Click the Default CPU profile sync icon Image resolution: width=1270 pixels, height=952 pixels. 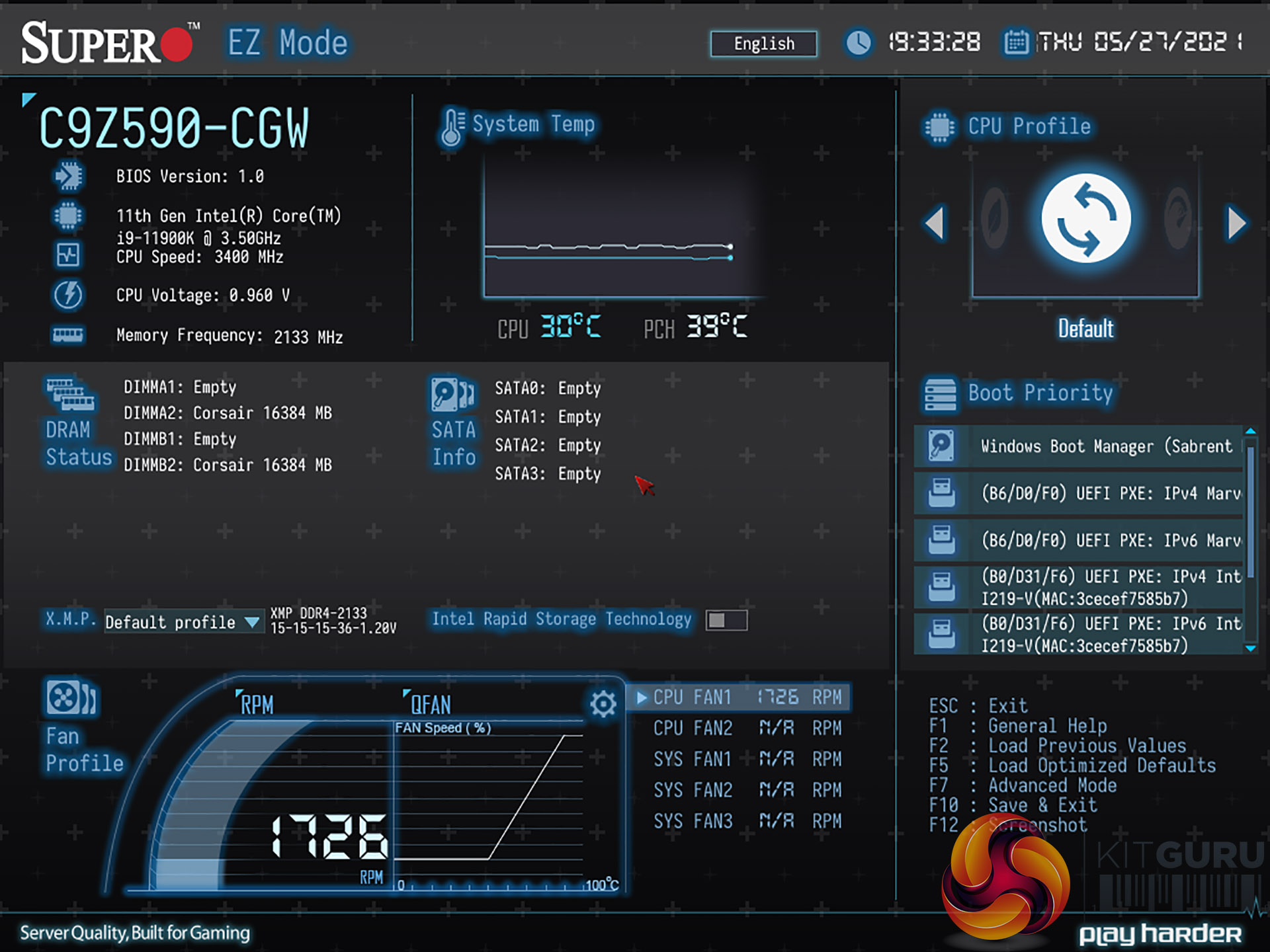[1085, 219]
